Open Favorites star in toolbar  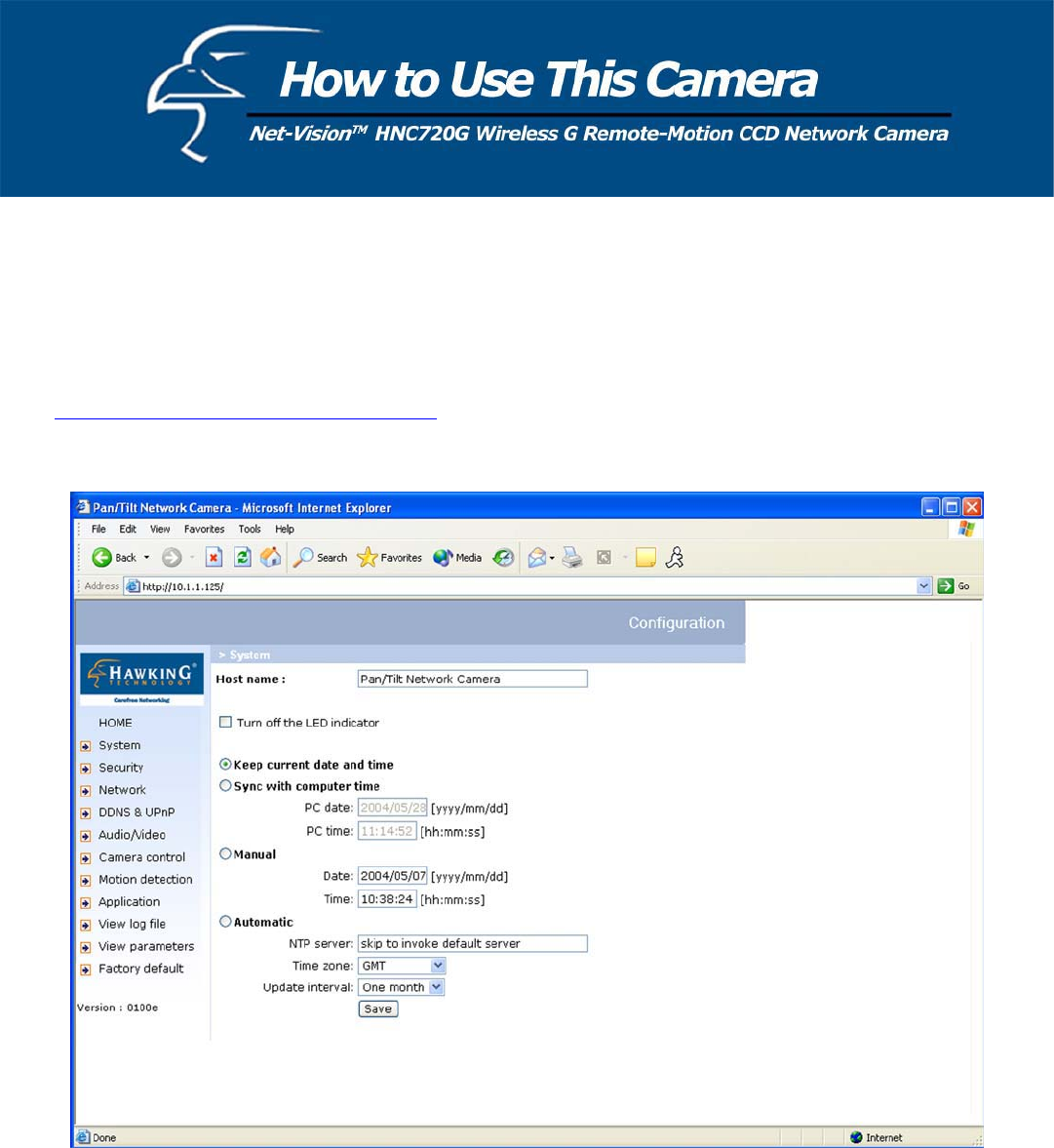tap(367, 557)
